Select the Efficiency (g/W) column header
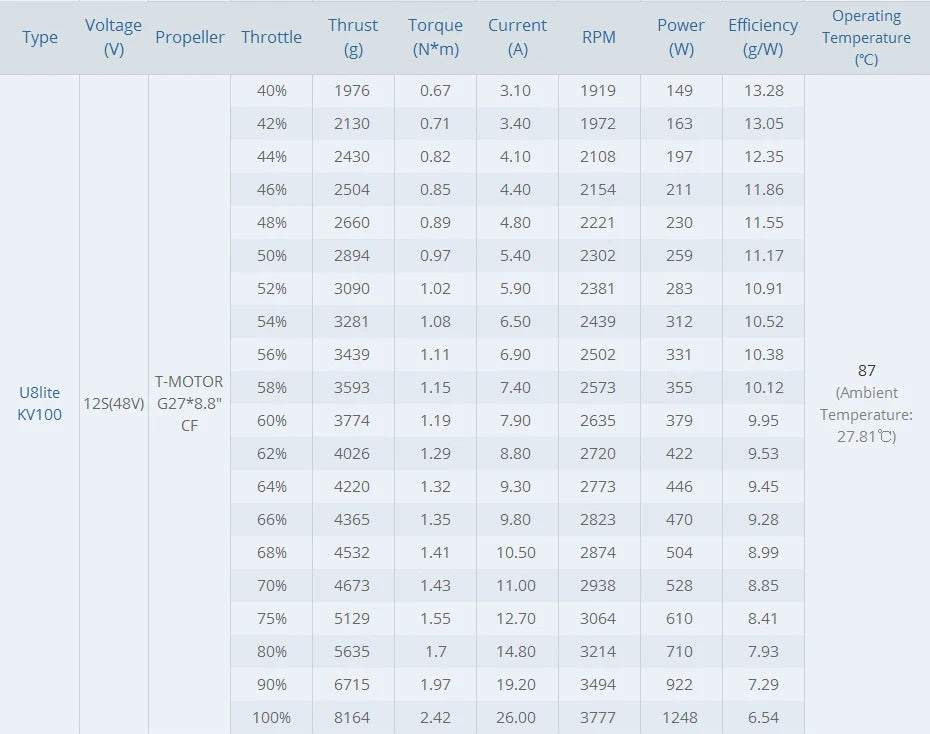The image size is (930, 734). point(763,37)
